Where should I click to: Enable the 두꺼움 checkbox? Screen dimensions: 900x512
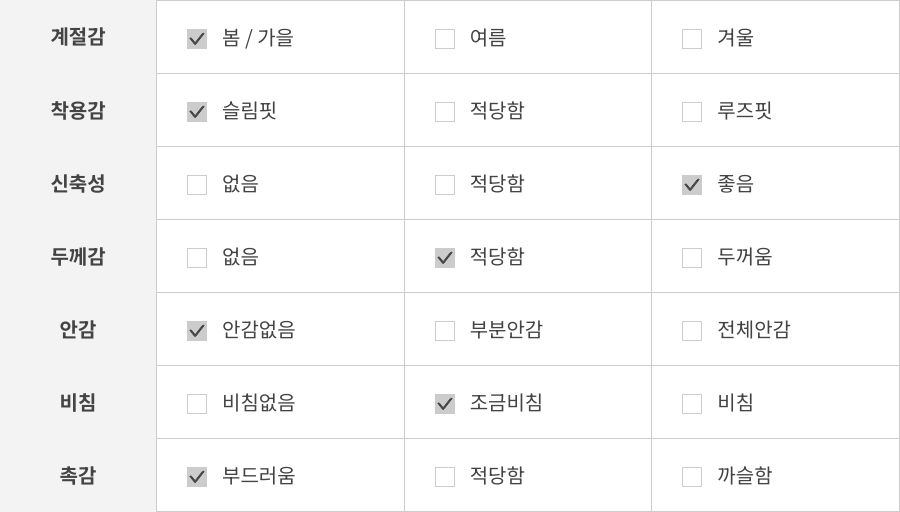692,258
